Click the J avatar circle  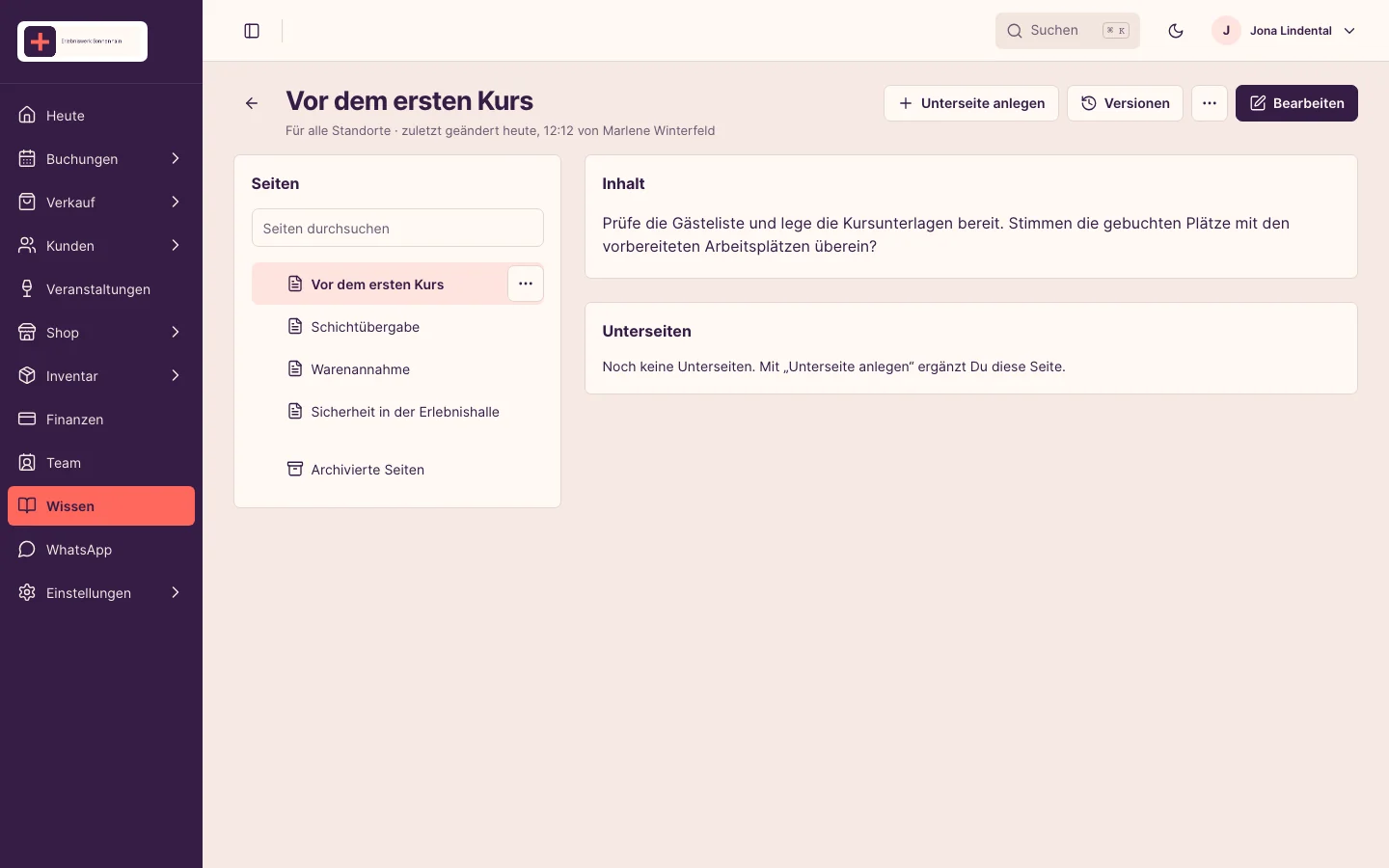1226,31
